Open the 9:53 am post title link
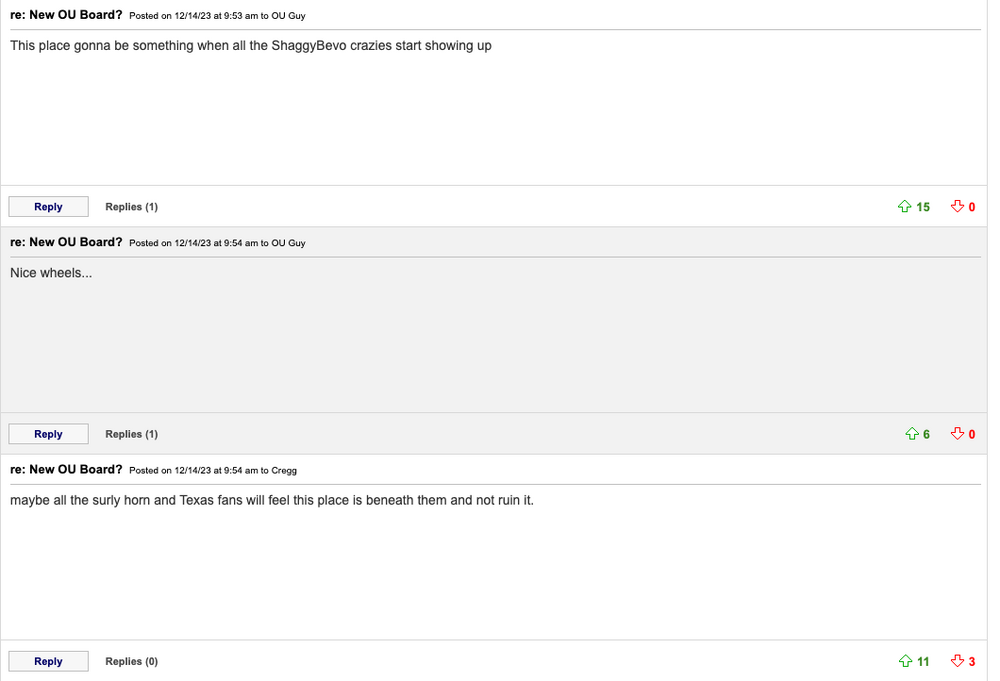 [x=66, y=15]
